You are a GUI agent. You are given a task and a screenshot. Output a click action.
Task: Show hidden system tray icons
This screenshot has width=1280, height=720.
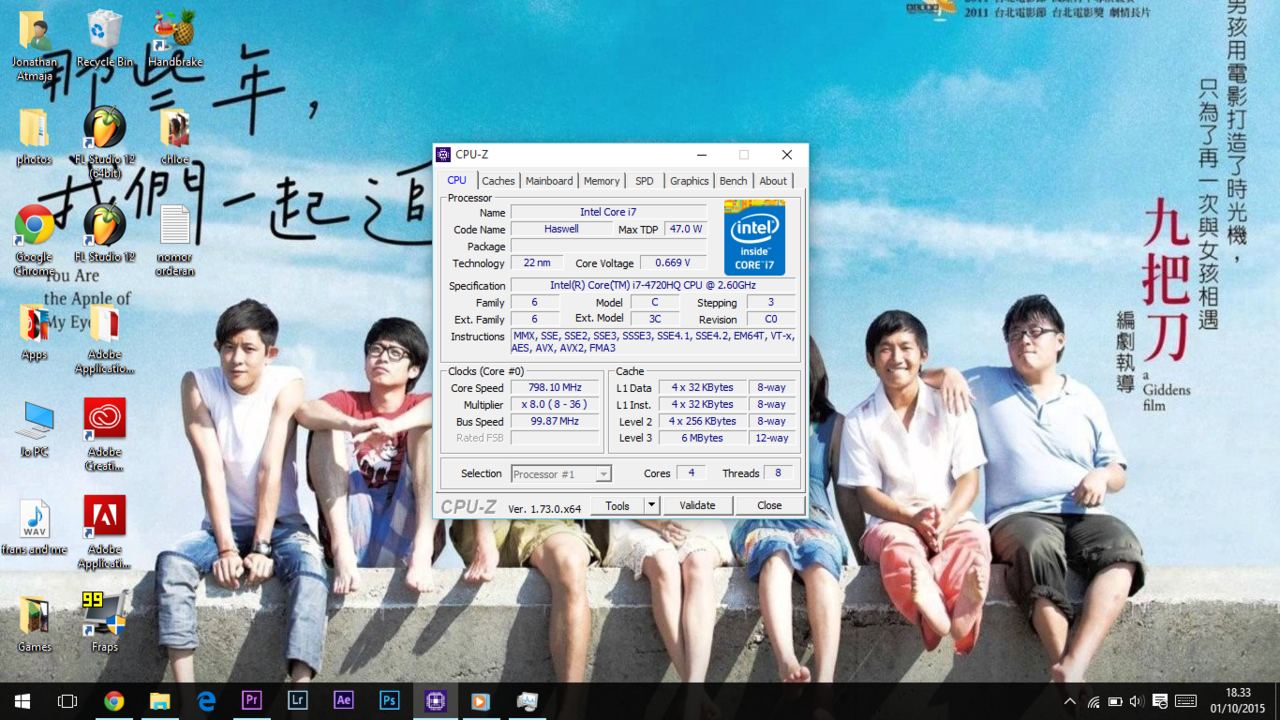1070,702
